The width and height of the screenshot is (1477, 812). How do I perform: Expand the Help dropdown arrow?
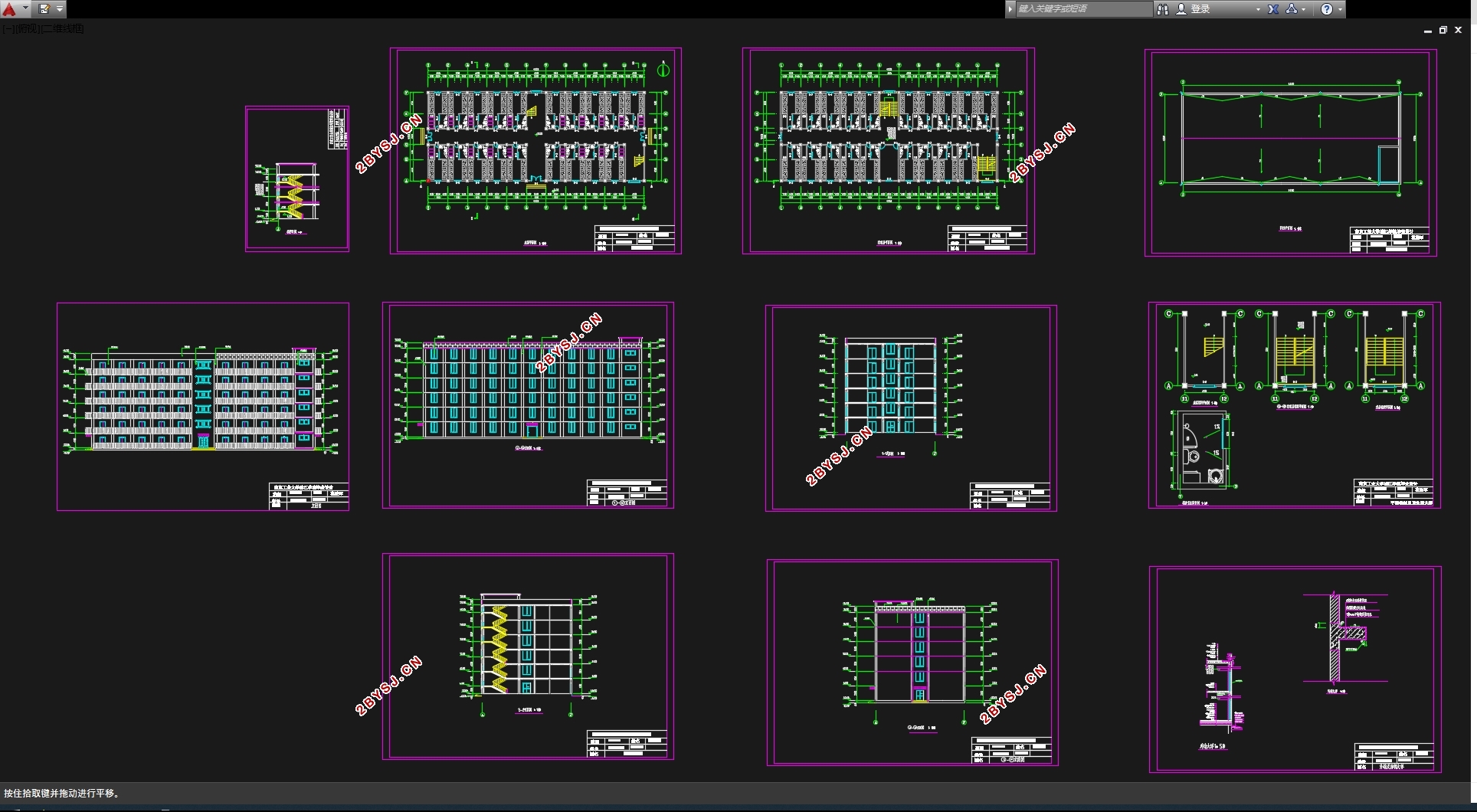[x=1340, y=9]
